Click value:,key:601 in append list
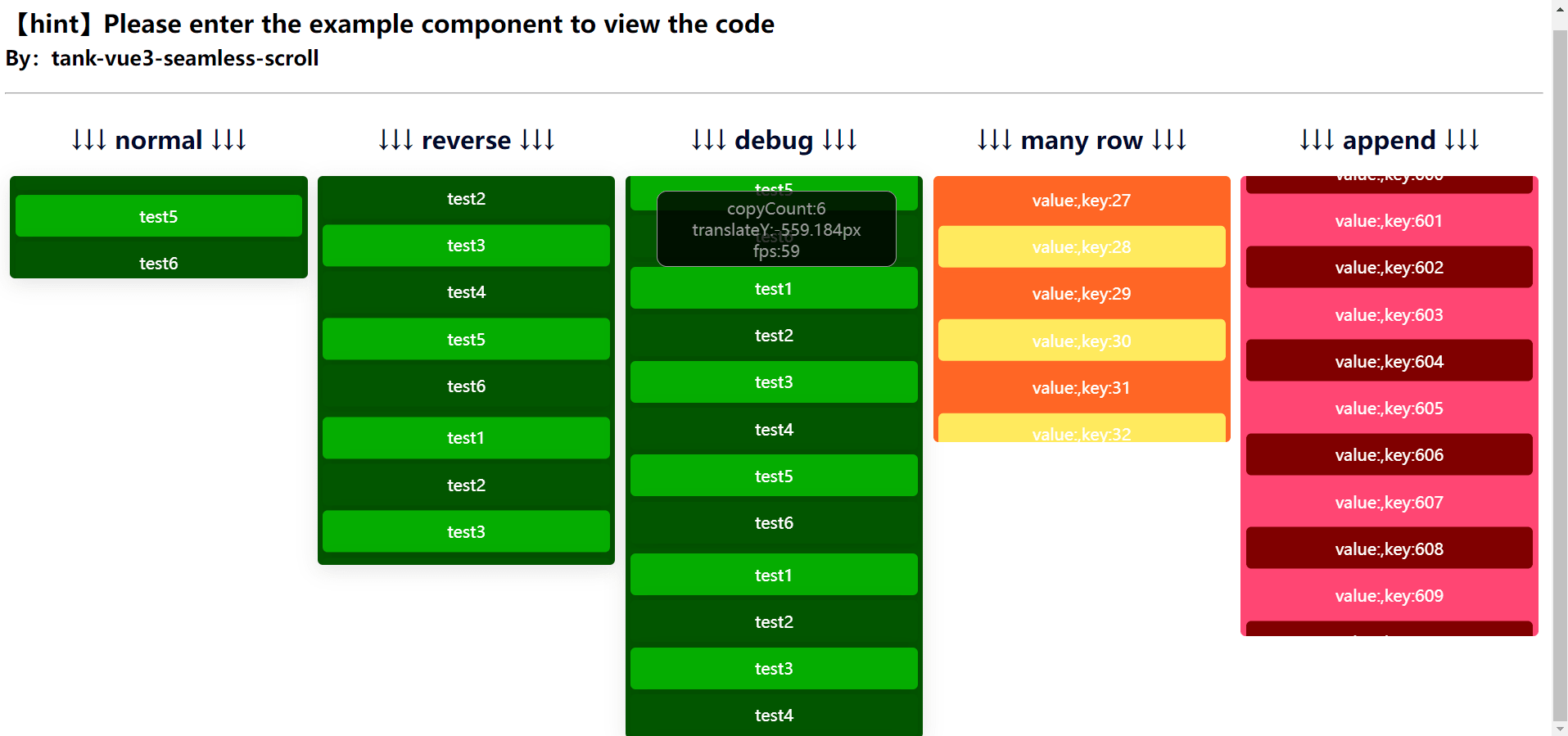Image resolution: width=1568 pixels, height=736 pixels. pyautogui.click(x=1390, y=220)
